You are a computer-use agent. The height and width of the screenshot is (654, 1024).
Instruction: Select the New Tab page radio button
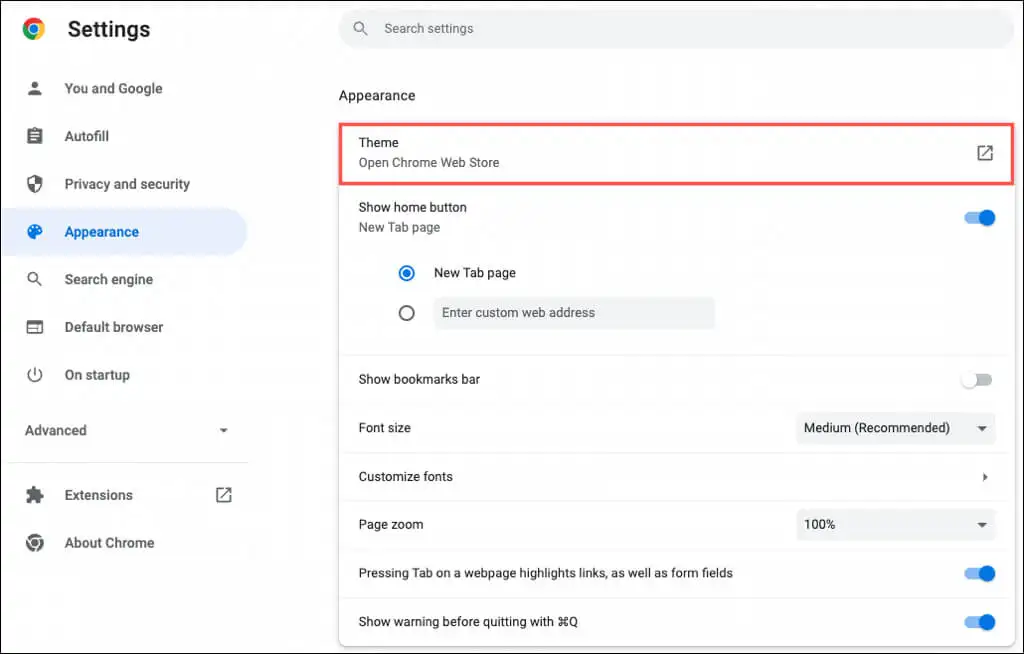407,273
